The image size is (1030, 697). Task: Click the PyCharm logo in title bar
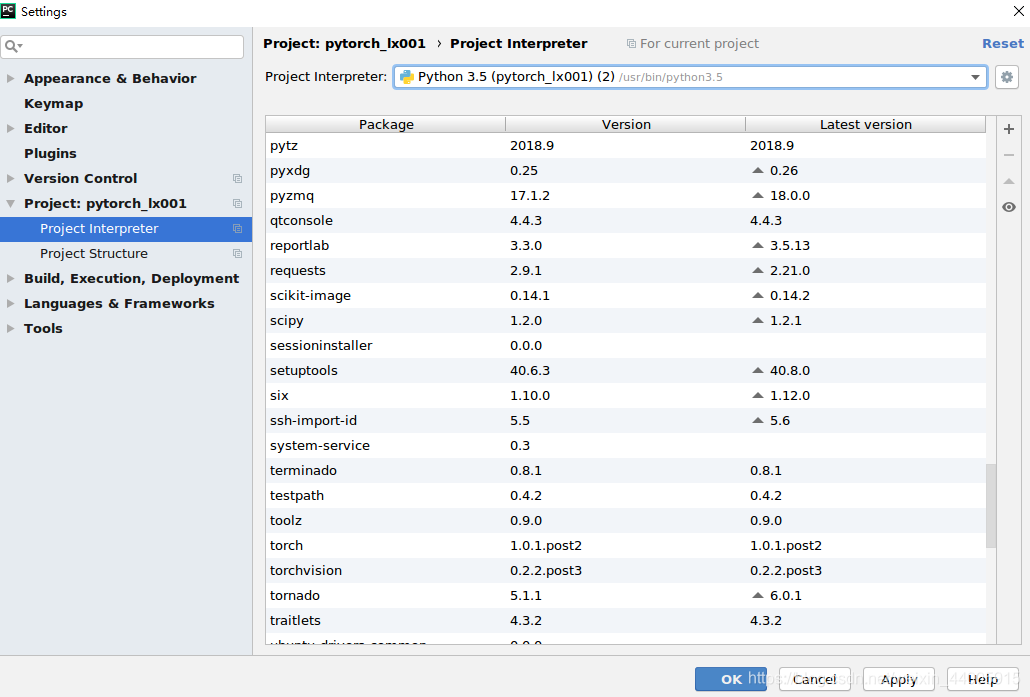pyautogui.click(x=9, y=11)
